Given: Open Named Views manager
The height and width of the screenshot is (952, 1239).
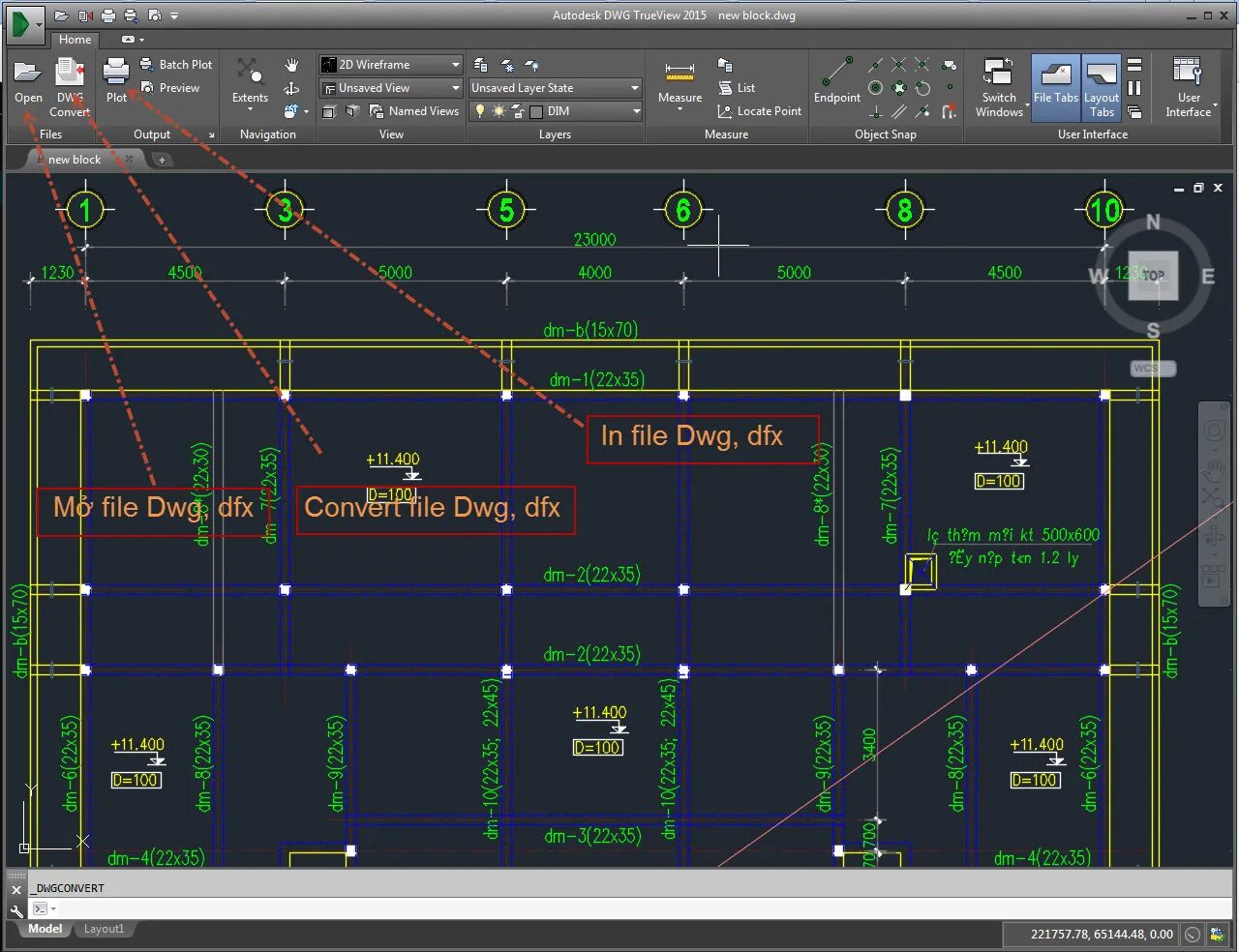Looking at the screenshot, I should 414,111.
